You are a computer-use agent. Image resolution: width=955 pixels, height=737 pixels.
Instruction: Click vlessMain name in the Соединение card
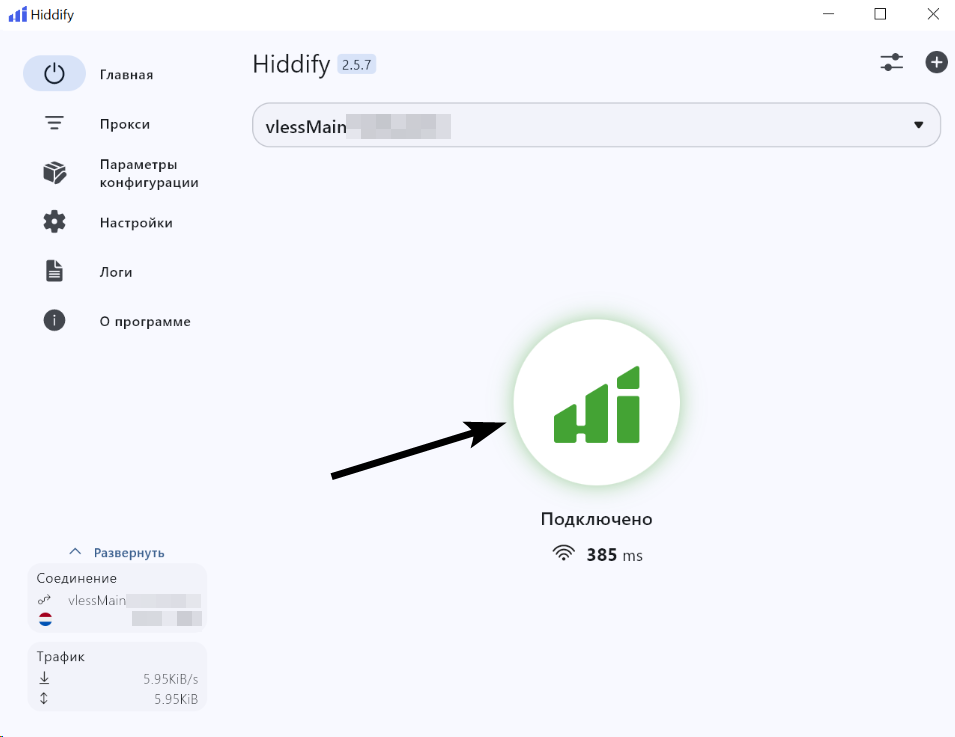97,601
